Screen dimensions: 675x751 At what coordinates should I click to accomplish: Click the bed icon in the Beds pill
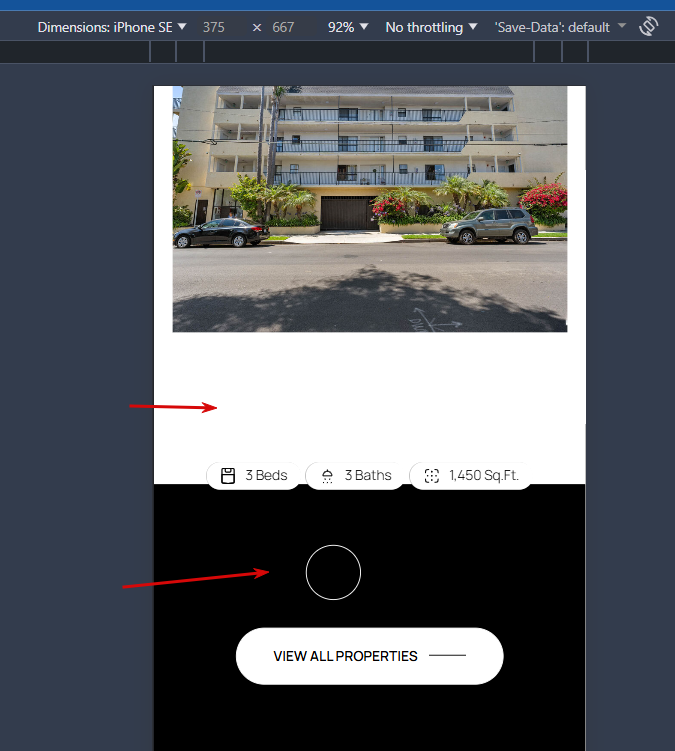(228, 476)
